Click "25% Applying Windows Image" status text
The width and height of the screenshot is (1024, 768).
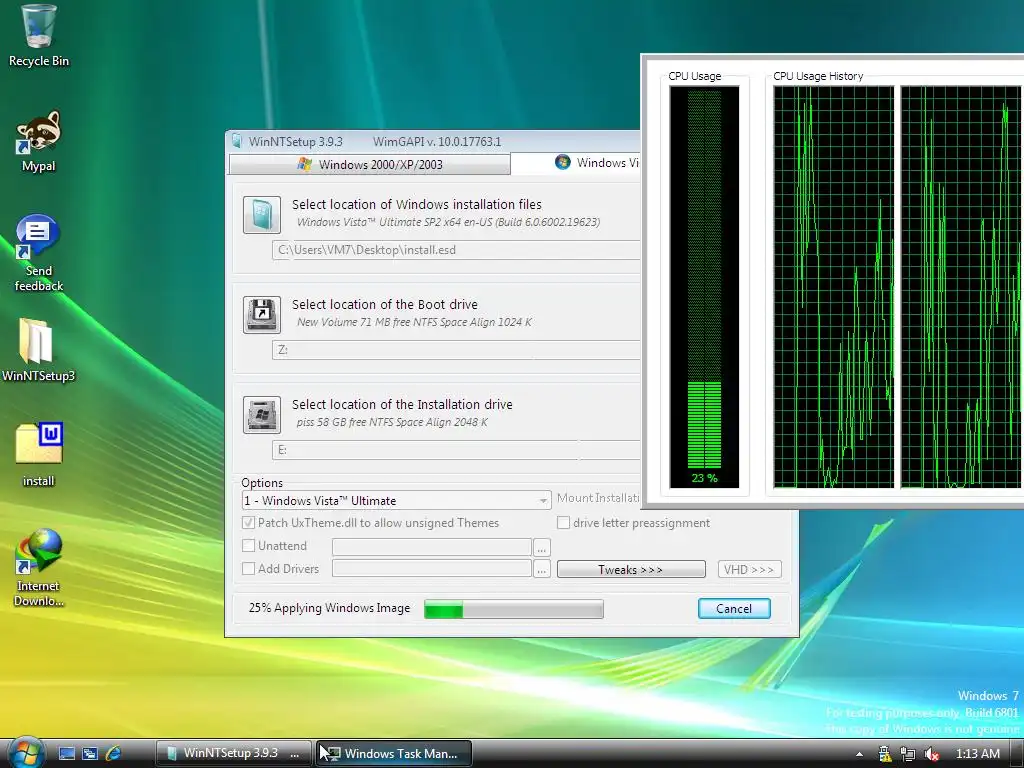coord(329,608)
